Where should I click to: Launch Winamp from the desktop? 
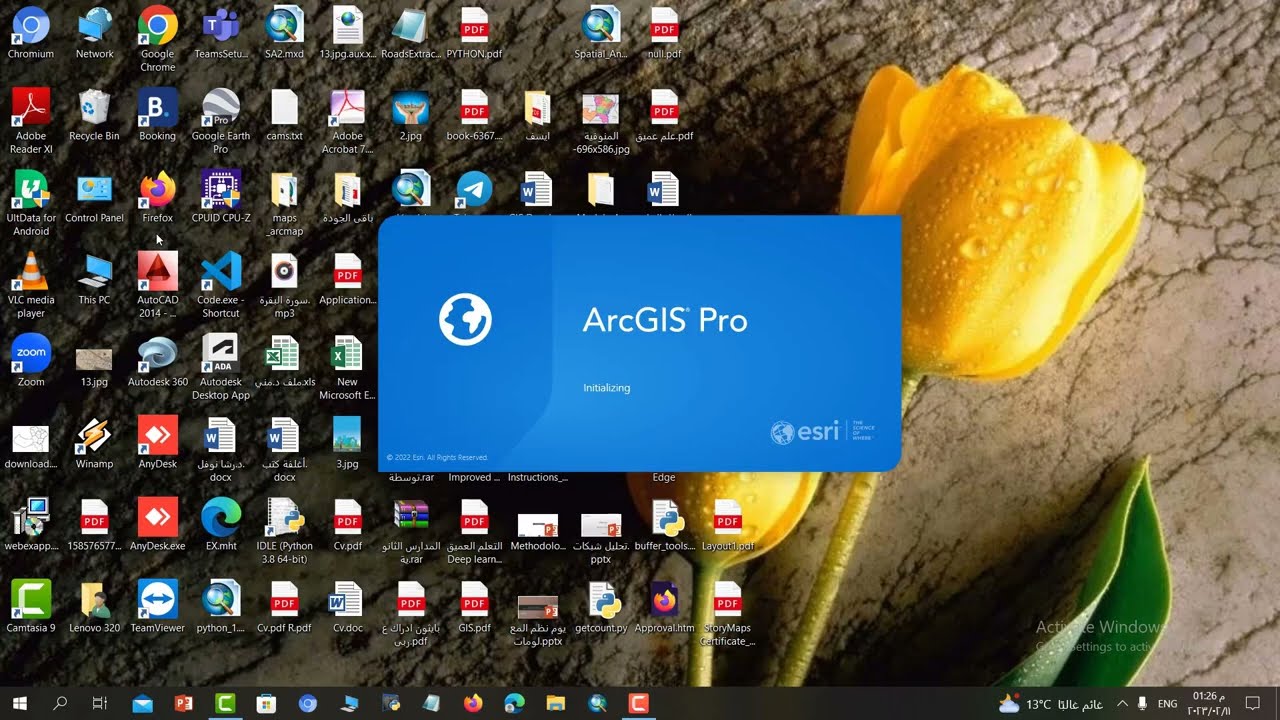click(x=95, y=443)
